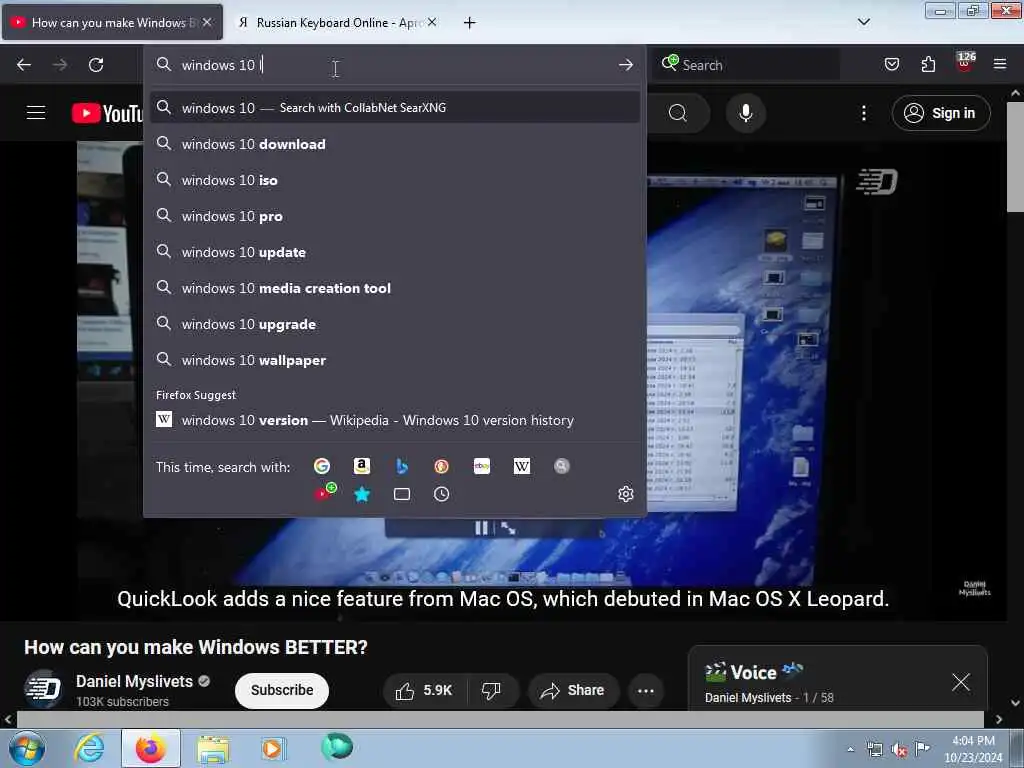Open a new tab
Screen dimensions: 1024x768
(x=469, y=23)
